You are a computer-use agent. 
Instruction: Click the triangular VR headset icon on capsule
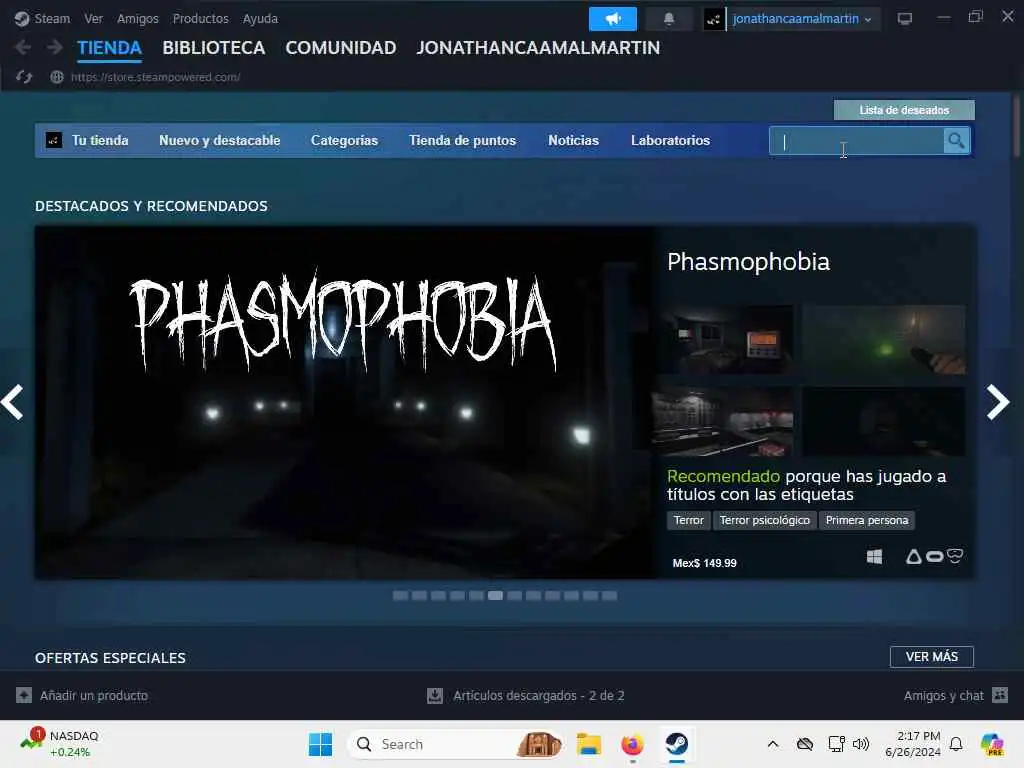coord(914,556)
